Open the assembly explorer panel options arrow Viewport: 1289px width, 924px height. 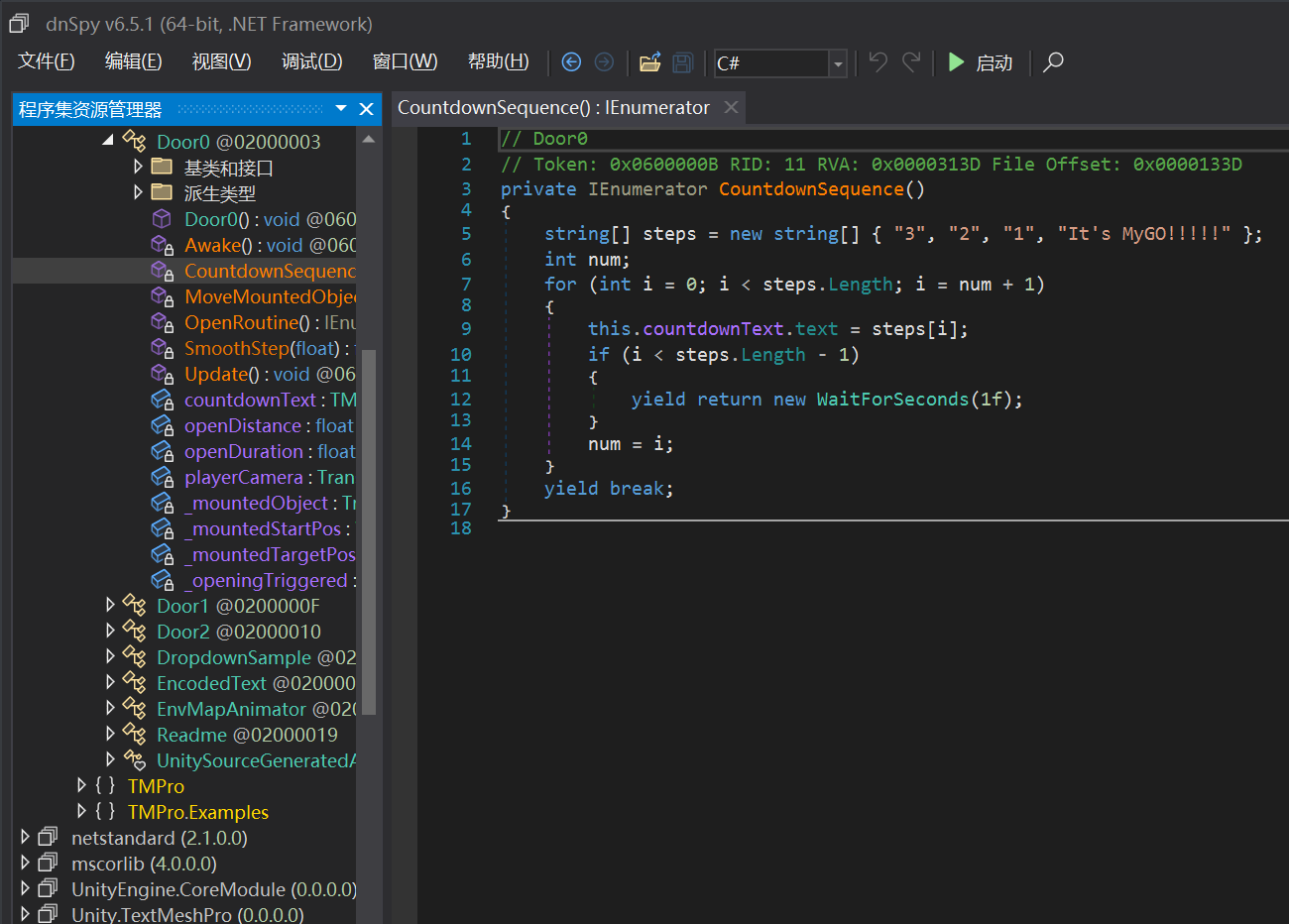(341, 108)
